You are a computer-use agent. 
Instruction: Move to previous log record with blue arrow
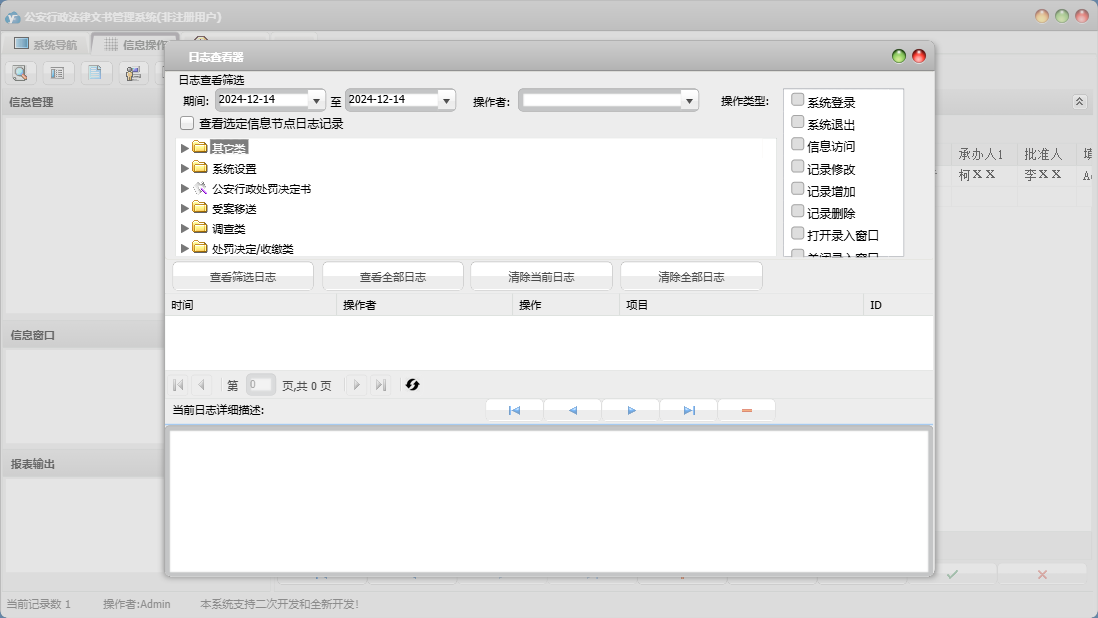(572, 410)
